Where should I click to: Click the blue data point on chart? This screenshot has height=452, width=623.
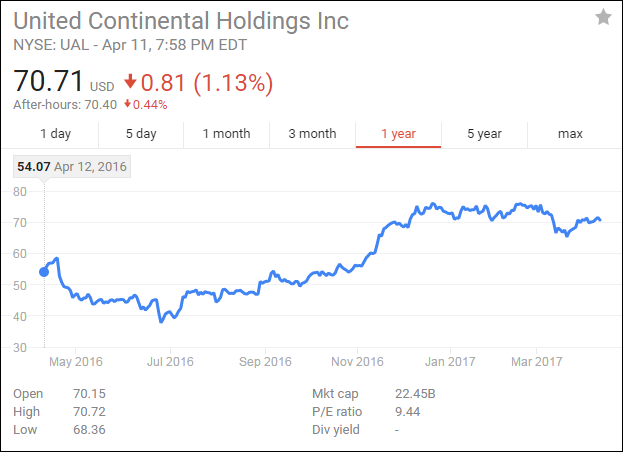[x=44, y=271]
